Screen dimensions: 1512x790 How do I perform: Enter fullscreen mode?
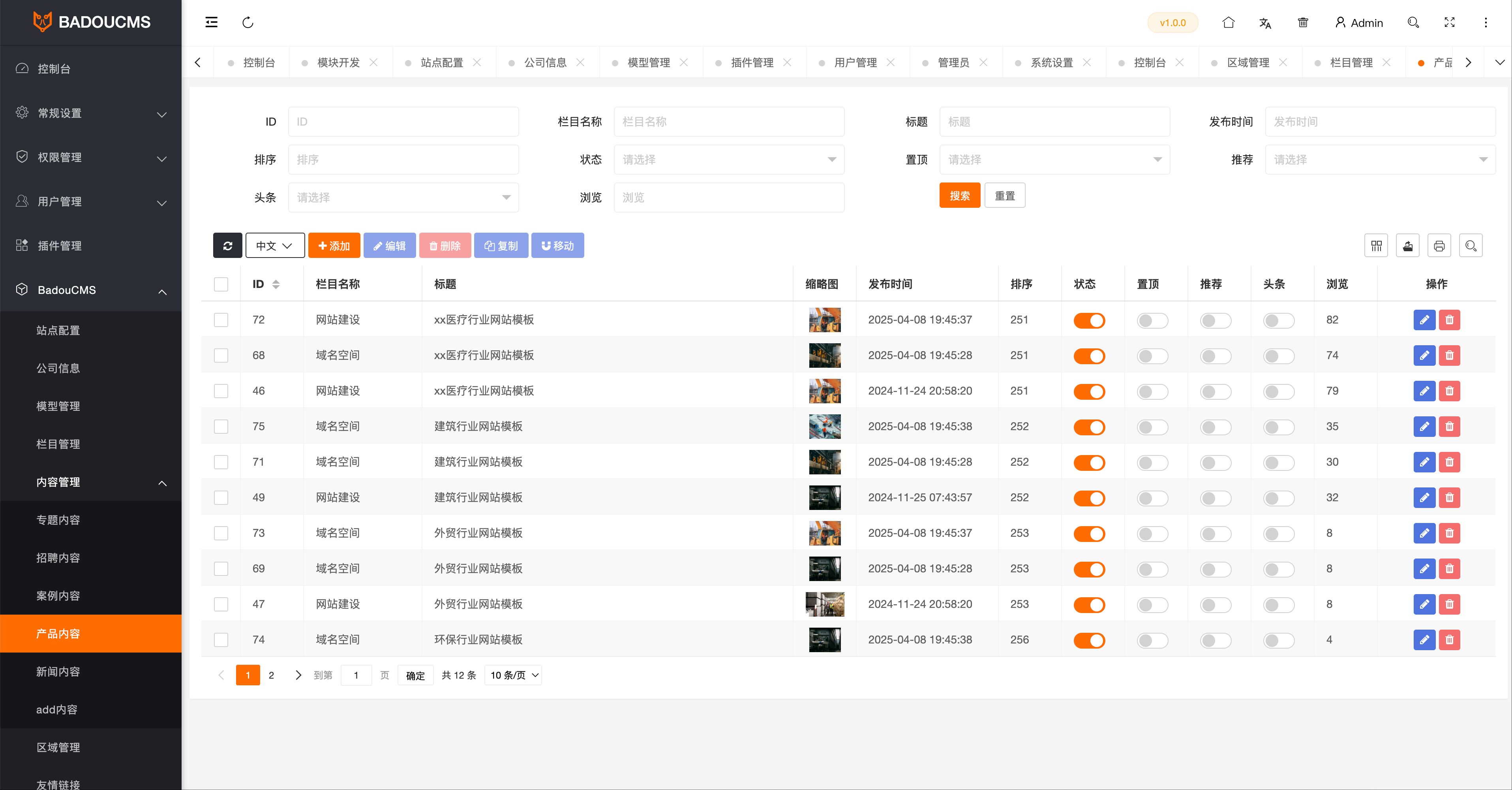click(x=1449, y=23)
